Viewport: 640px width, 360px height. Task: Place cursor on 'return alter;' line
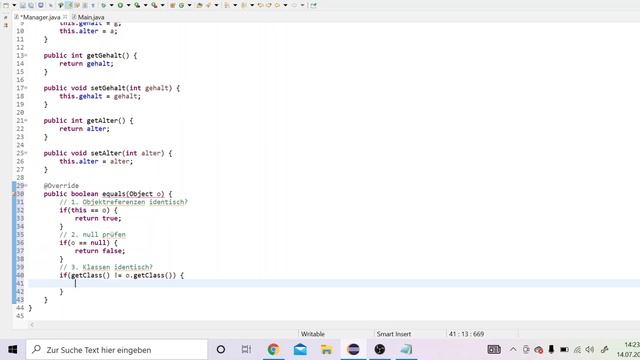tap(84, 129)
